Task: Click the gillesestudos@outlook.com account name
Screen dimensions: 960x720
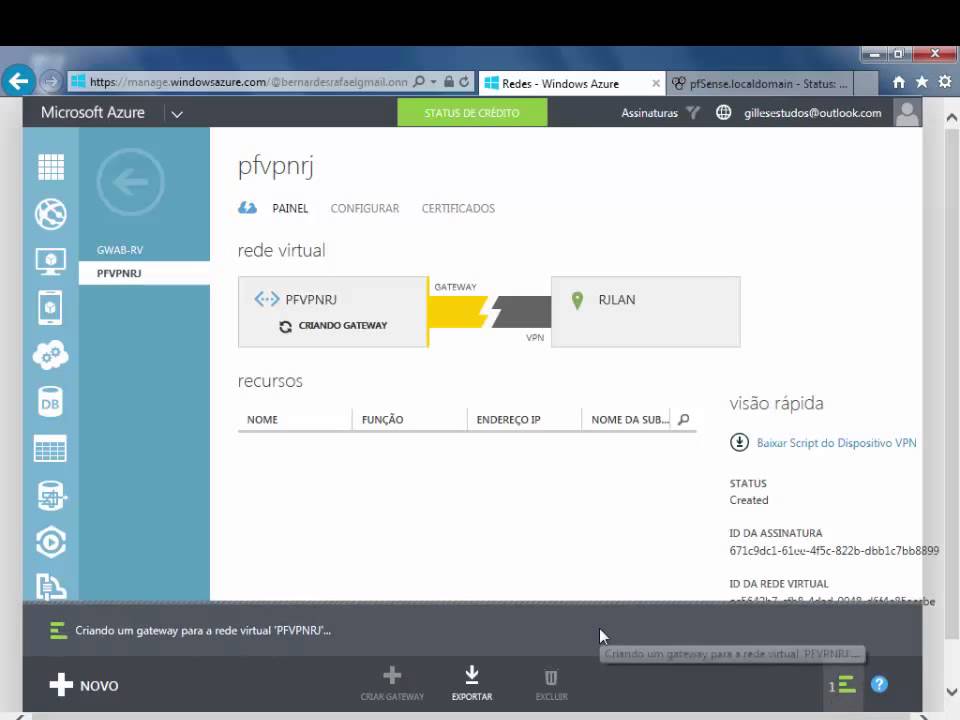Action: coord(812,113)
